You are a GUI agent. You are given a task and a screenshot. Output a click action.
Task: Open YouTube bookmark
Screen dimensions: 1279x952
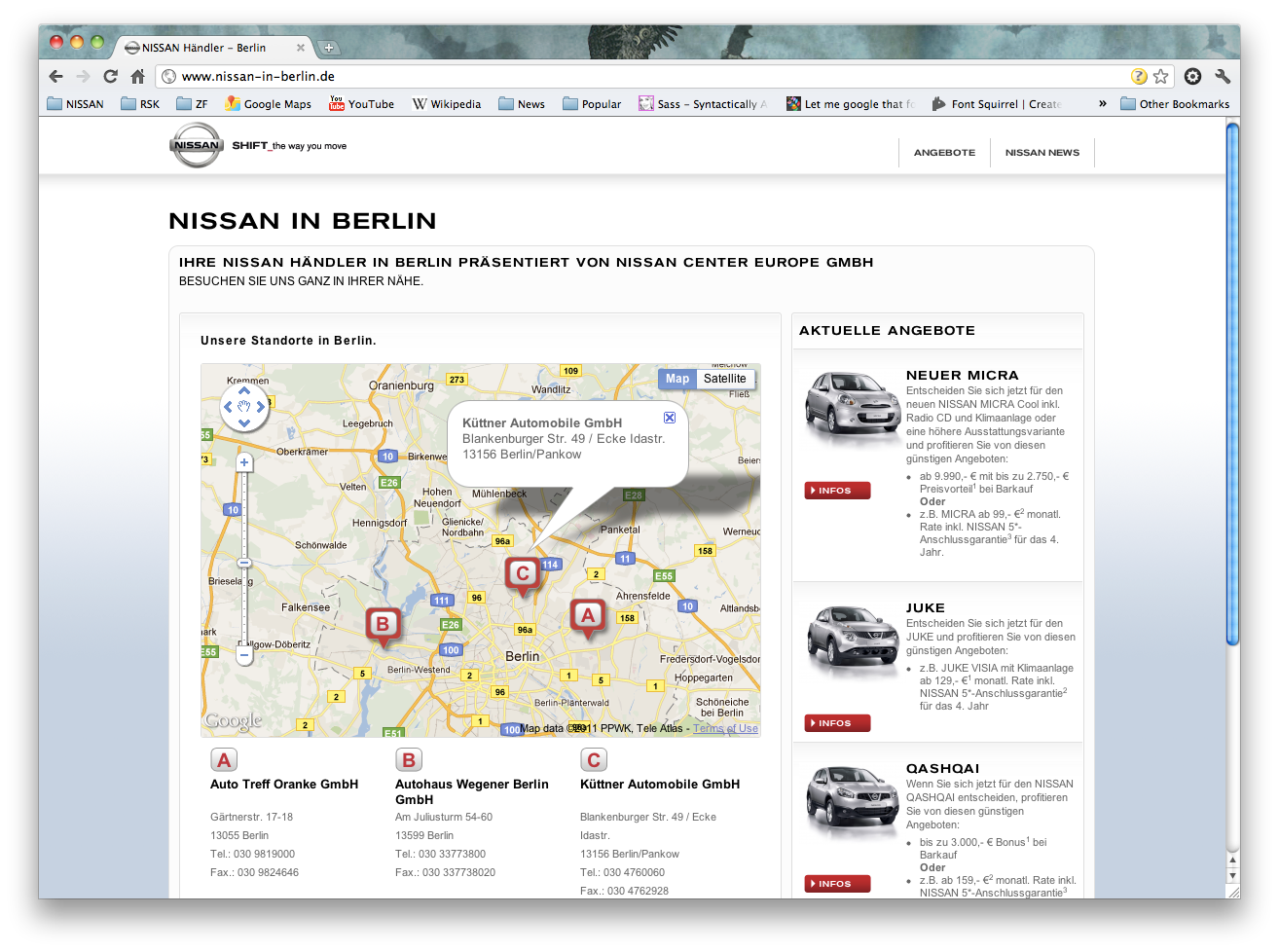point(361,104)
